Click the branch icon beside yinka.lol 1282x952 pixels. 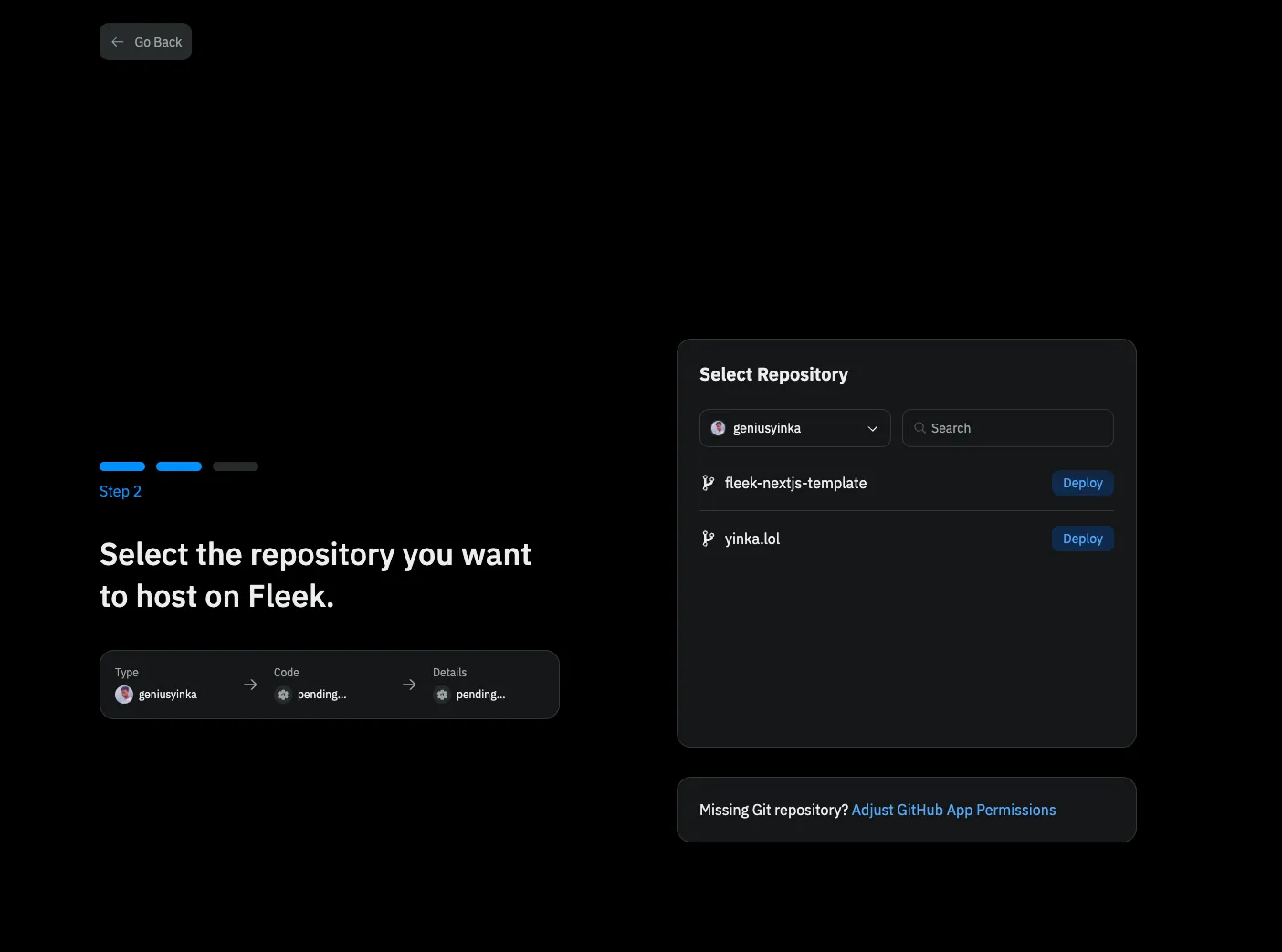coord(708,539)
